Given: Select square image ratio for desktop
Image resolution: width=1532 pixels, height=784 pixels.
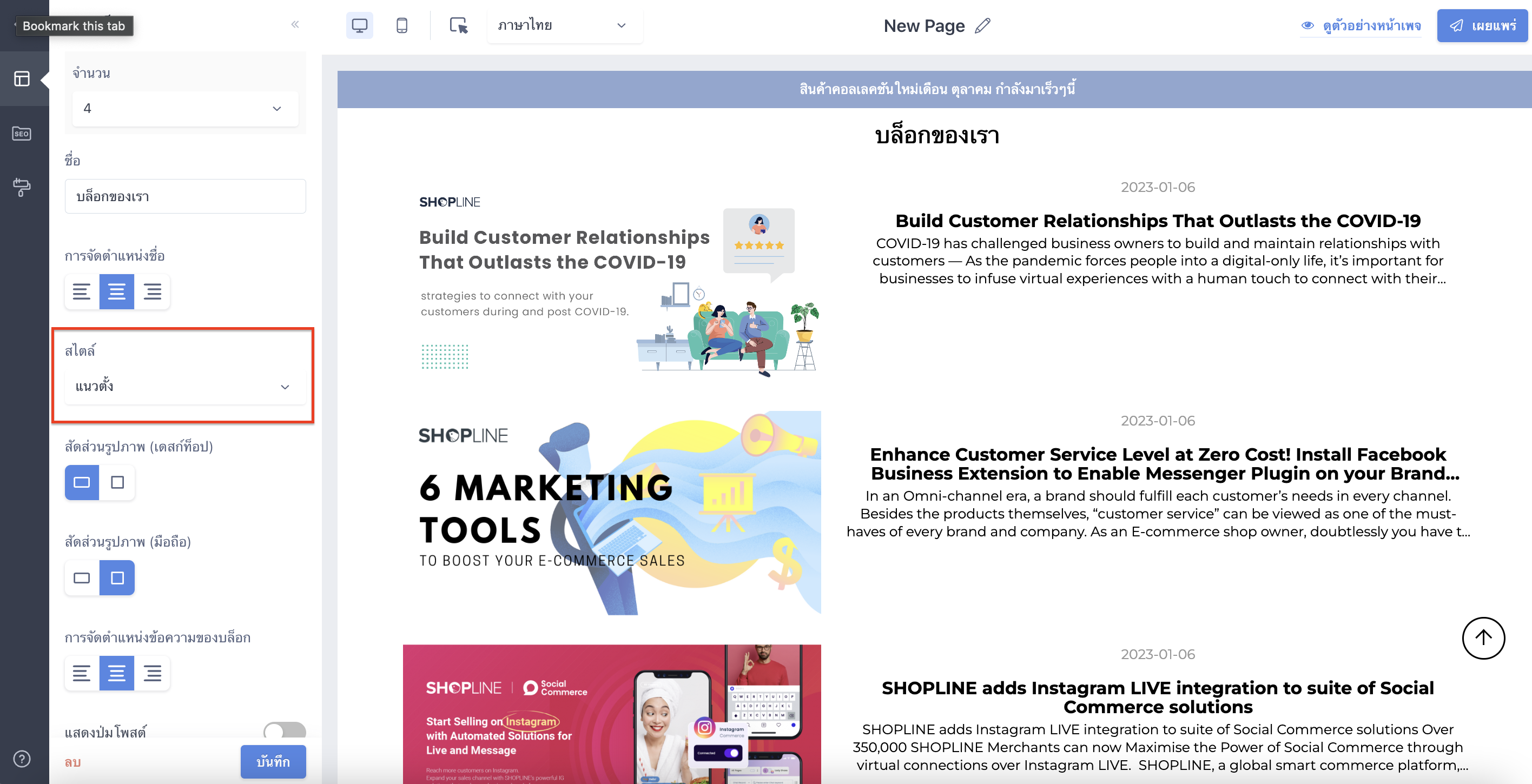Looking at the screenshot, I should (117, 482).
